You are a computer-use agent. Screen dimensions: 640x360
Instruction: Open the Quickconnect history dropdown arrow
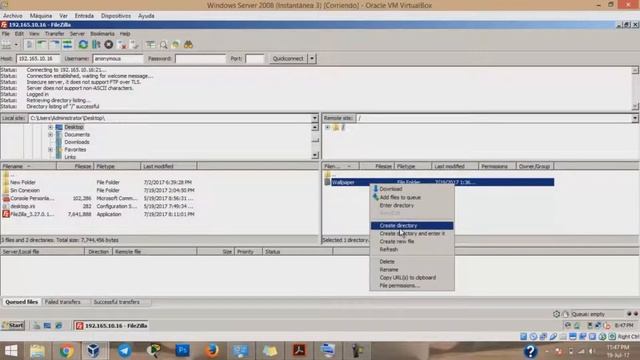(312, 59)
